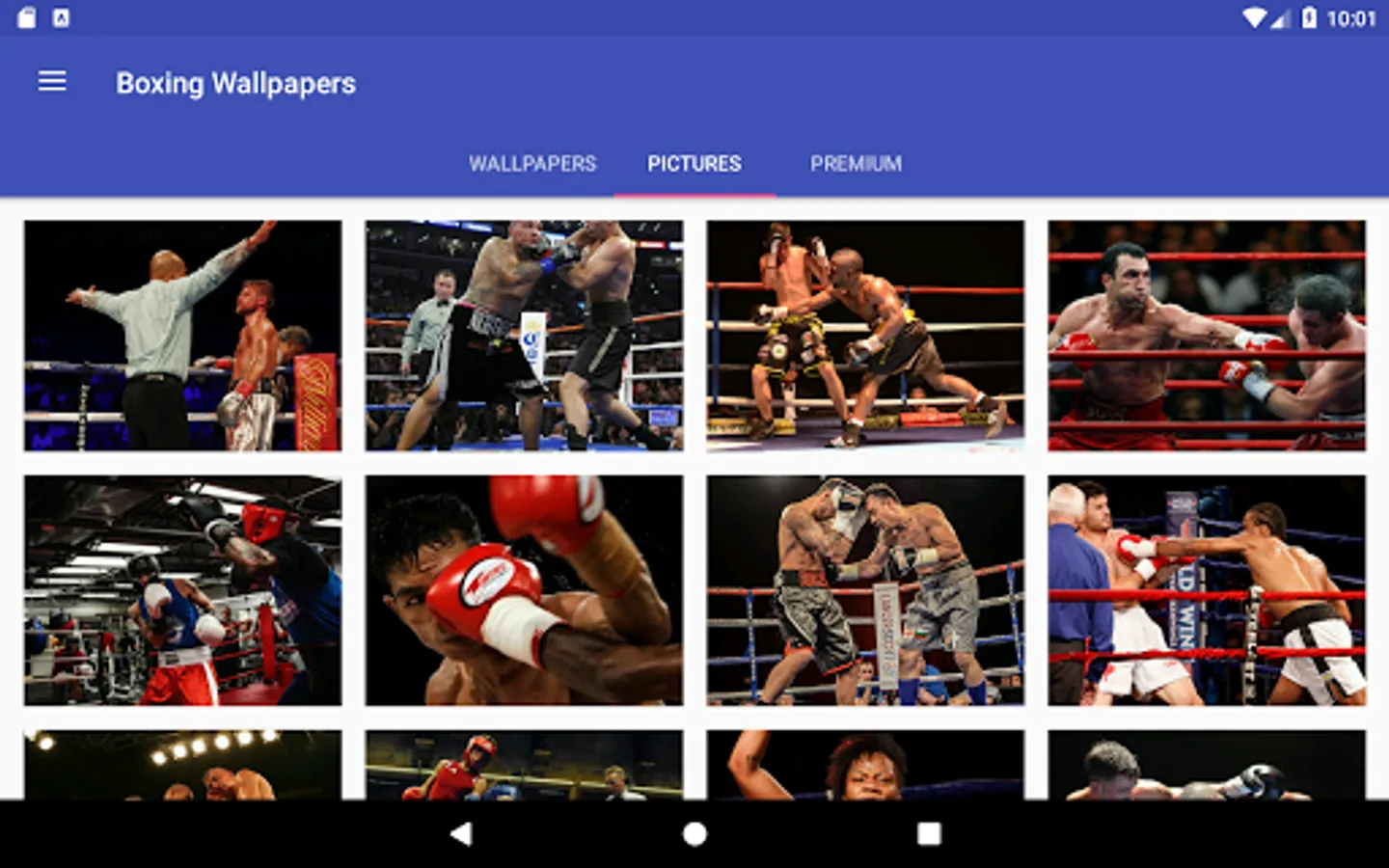Open picture of boxers in gray shorts
This screenshot has width=1389, height=868.
click(865, 590)
